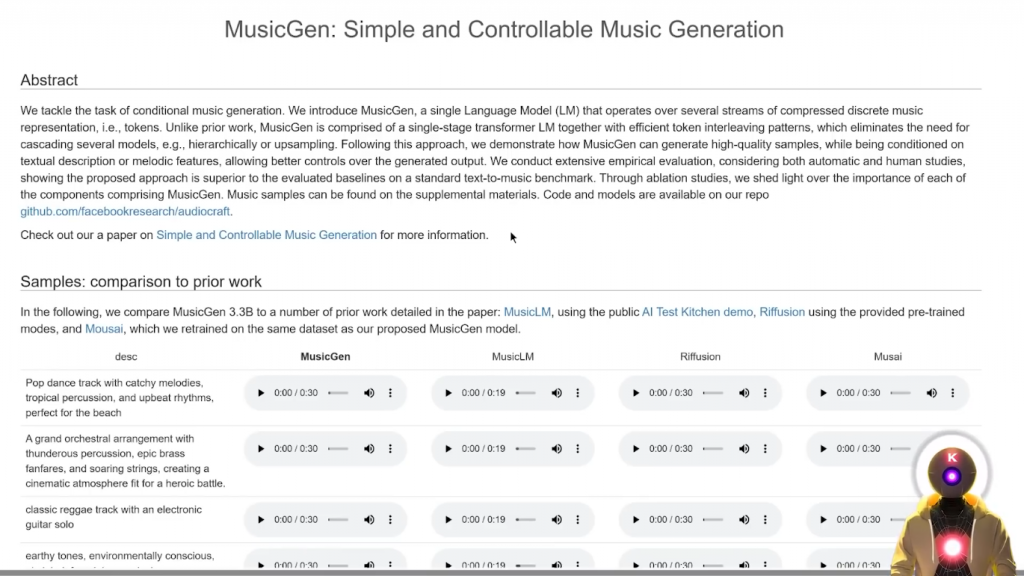Open github.com/facebookresearch/audiocraft repo link

tap(125, 212)
